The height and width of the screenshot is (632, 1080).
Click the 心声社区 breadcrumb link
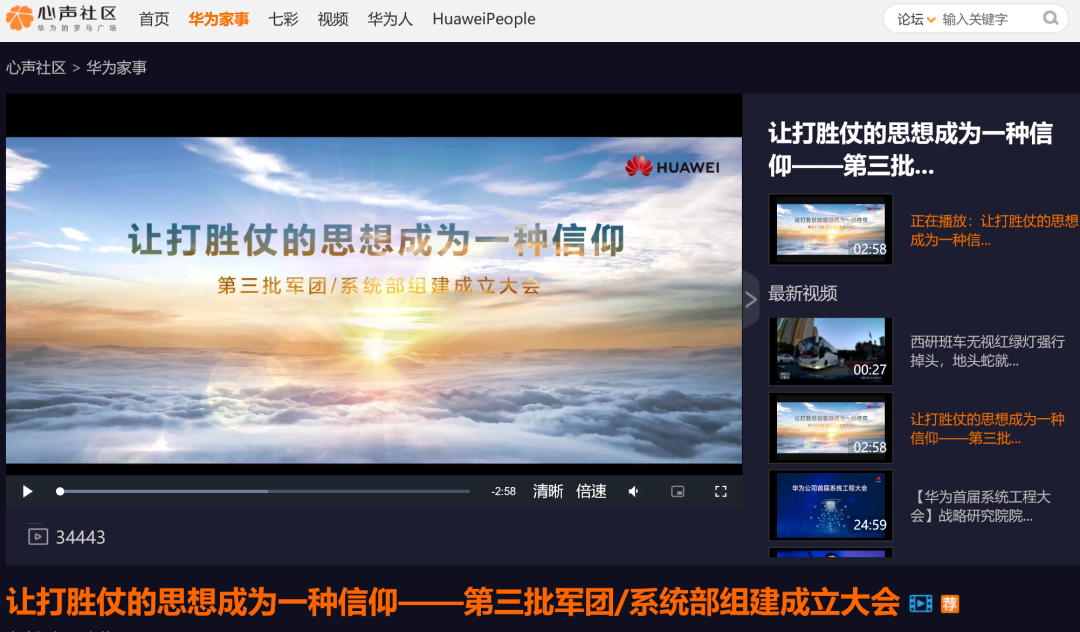(36, 68)
